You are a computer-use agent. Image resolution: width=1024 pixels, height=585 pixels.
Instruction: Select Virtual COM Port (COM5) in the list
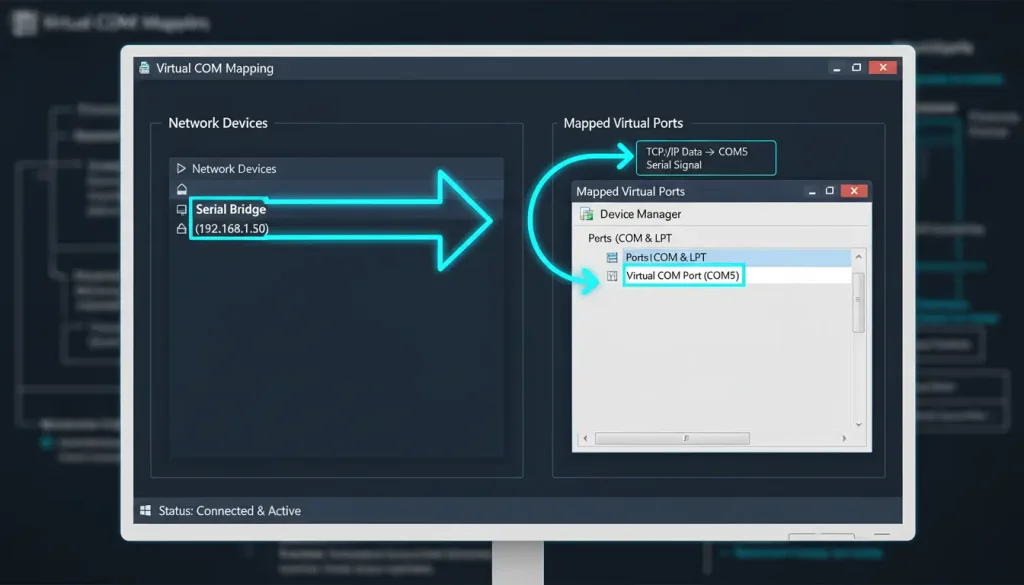coord(684,276)
